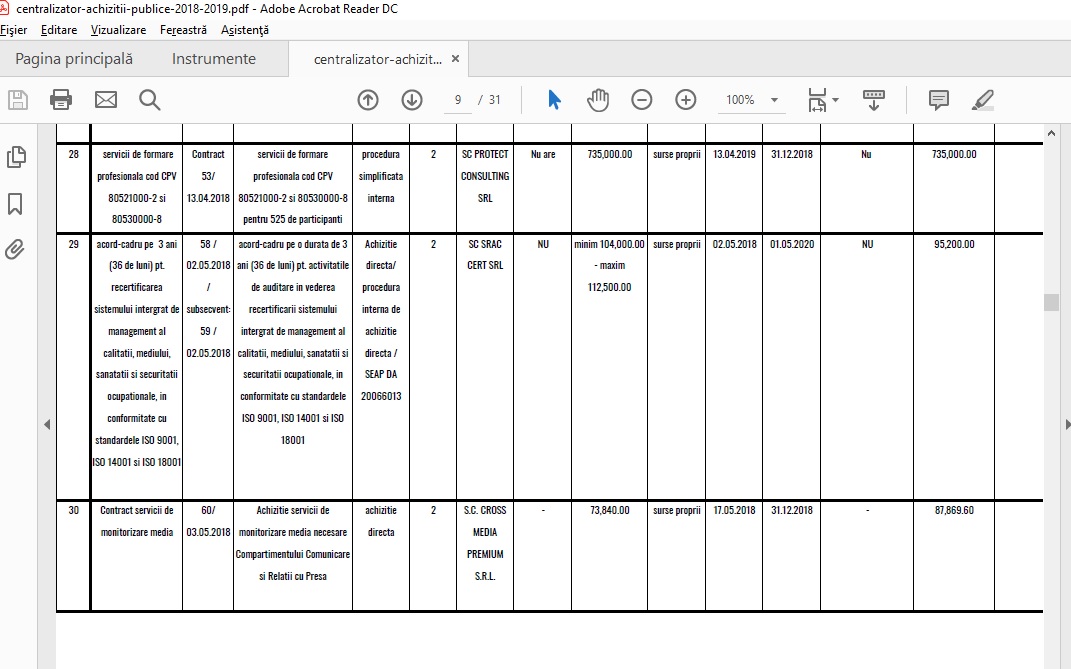Viewport: 1071px width, 669px height.
Task: Switch to the Instrumente tab
Action: [x=214, y=59]
